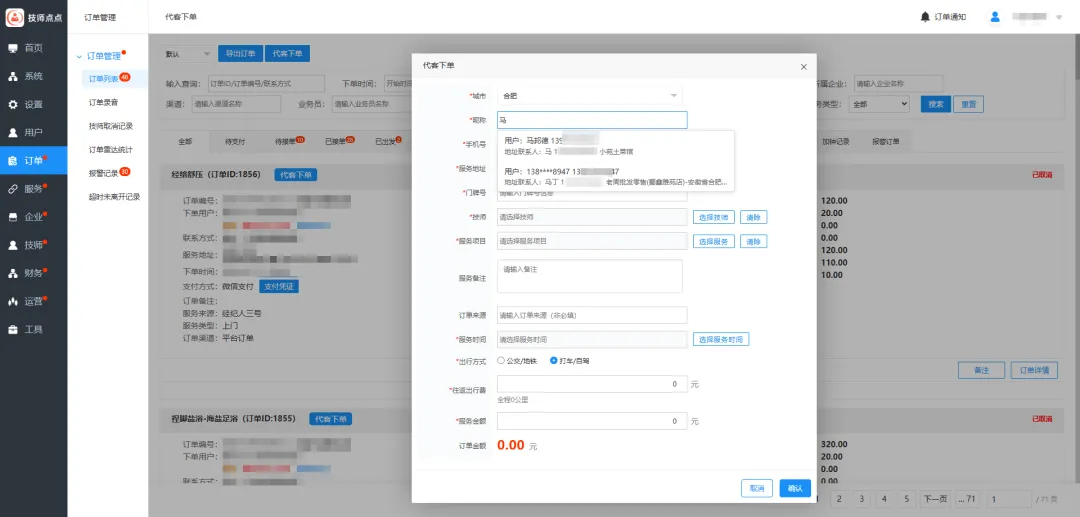The width and height of the screenshot is (1080, 517).
Task: Click the 技师点点 app logo
Action: click(x=14, y=17)
